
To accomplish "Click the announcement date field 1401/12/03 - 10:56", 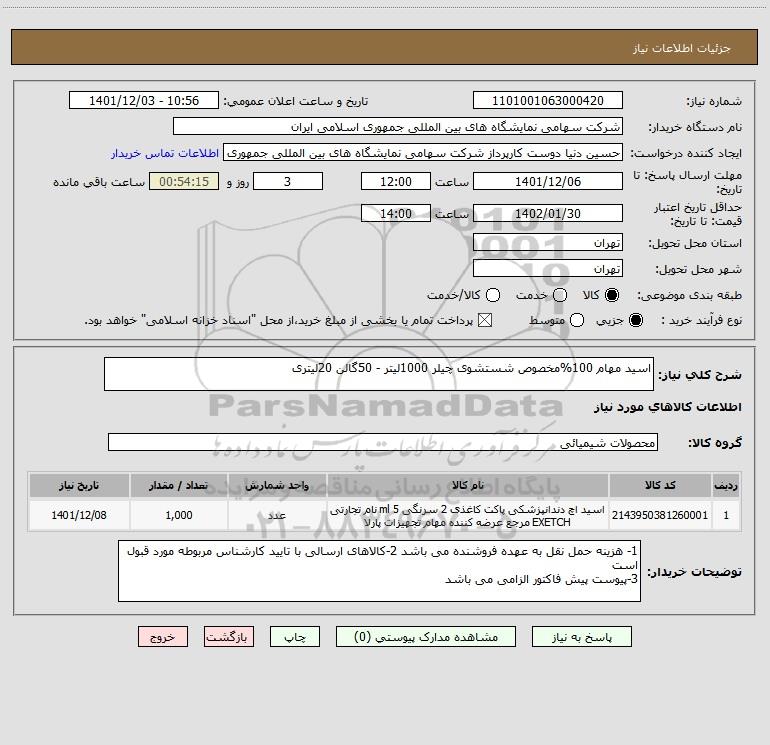I will coord(144,101).
